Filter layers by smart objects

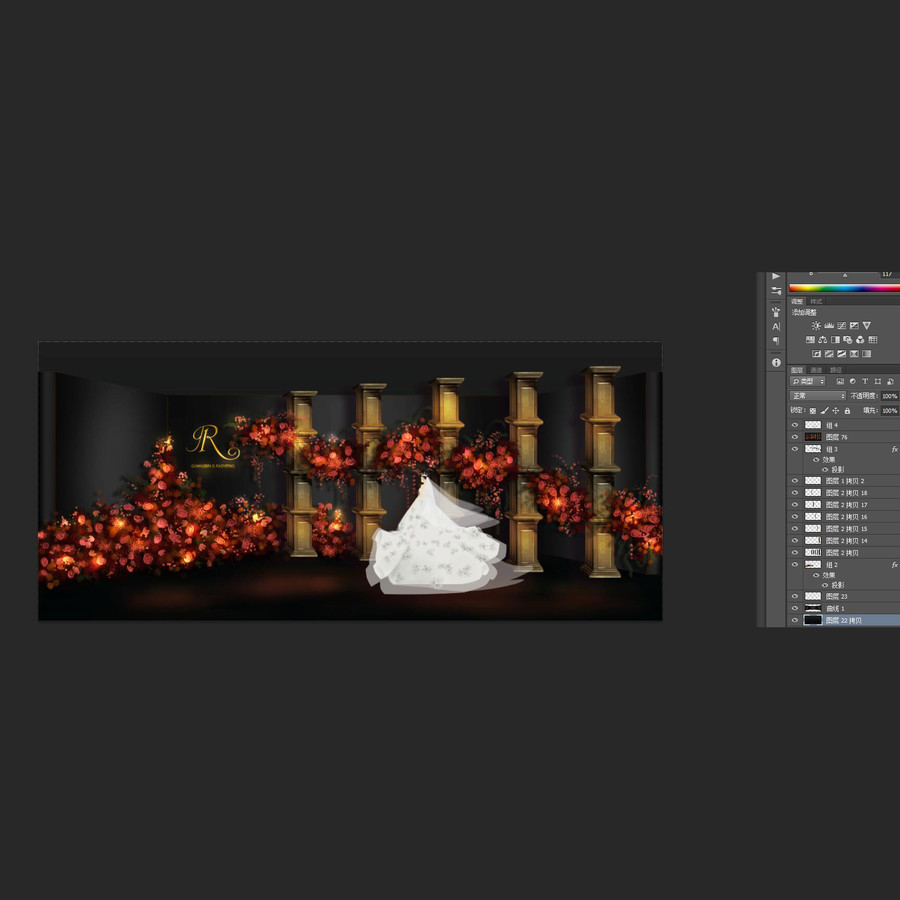pyautogui.click(x=890, y=381)
